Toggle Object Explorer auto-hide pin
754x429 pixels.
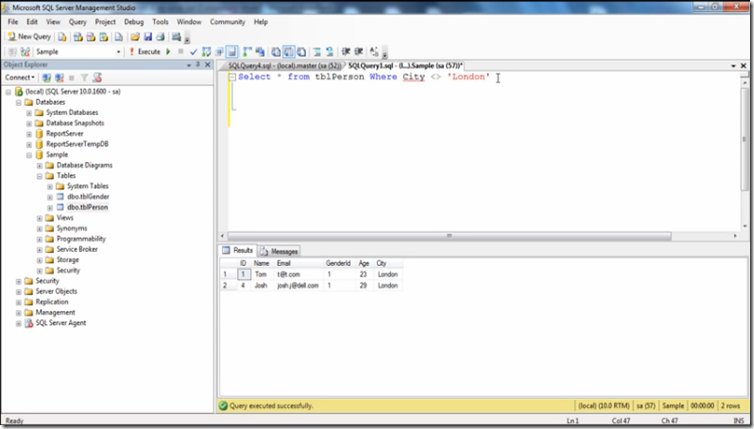pyautogui.click(x=198, y=64)
